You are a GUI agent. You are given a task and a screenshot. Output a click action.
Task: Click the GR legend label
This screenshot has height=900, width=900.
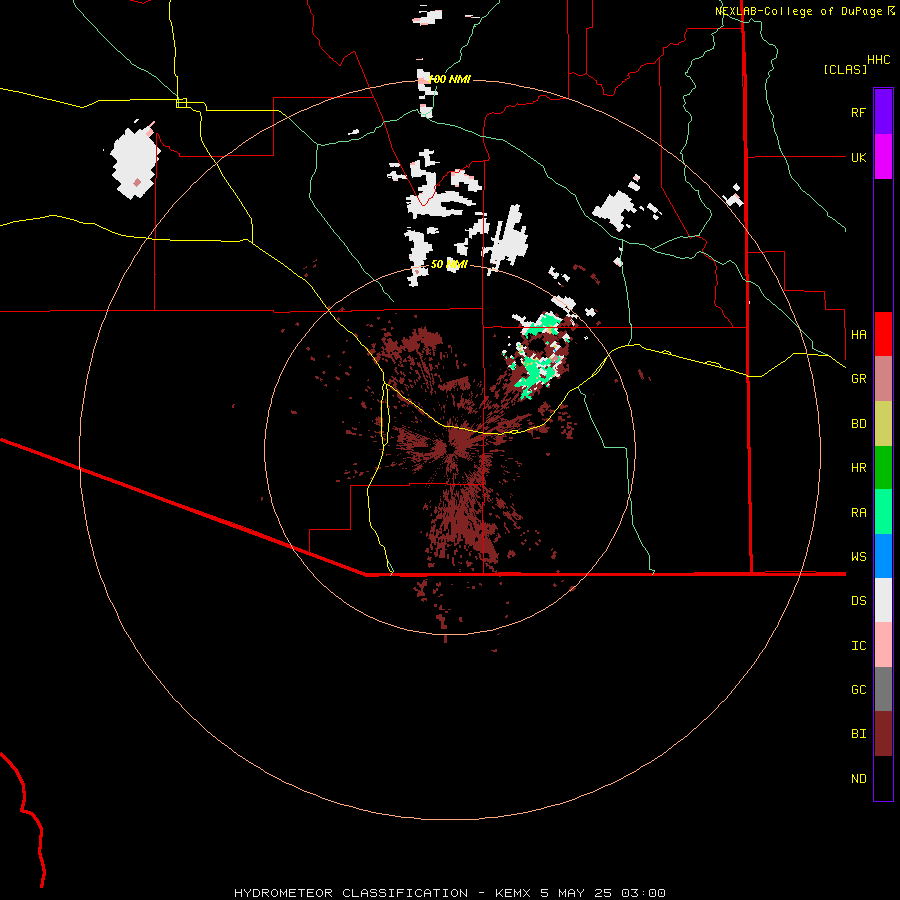858,379
